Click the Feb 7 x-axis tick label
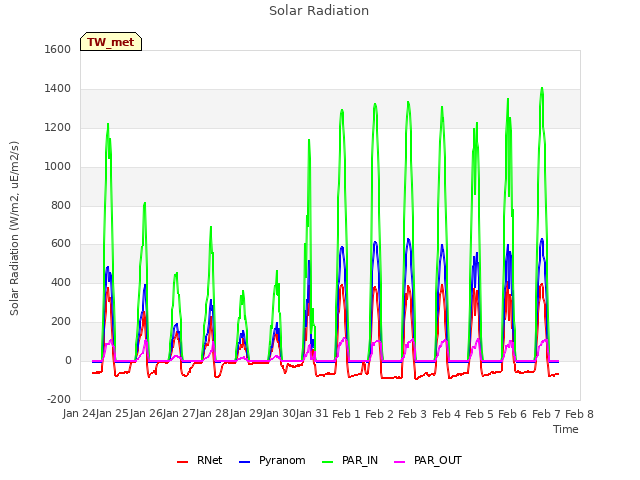Viewport: 640px width, 480px height. pos(546,414)
